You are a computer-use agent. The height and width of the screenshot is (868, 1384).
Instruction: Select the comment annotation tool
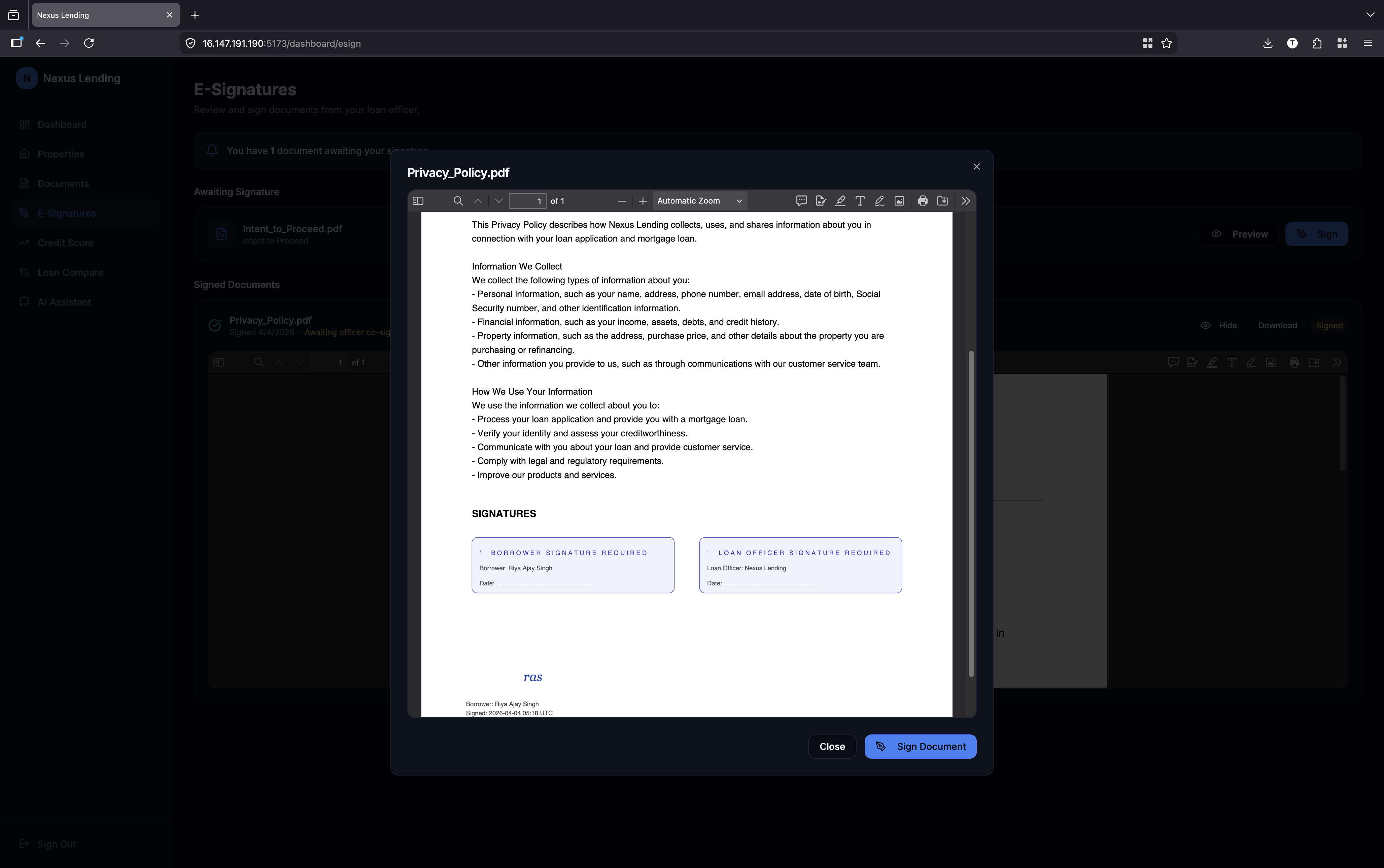coord(801,201)
